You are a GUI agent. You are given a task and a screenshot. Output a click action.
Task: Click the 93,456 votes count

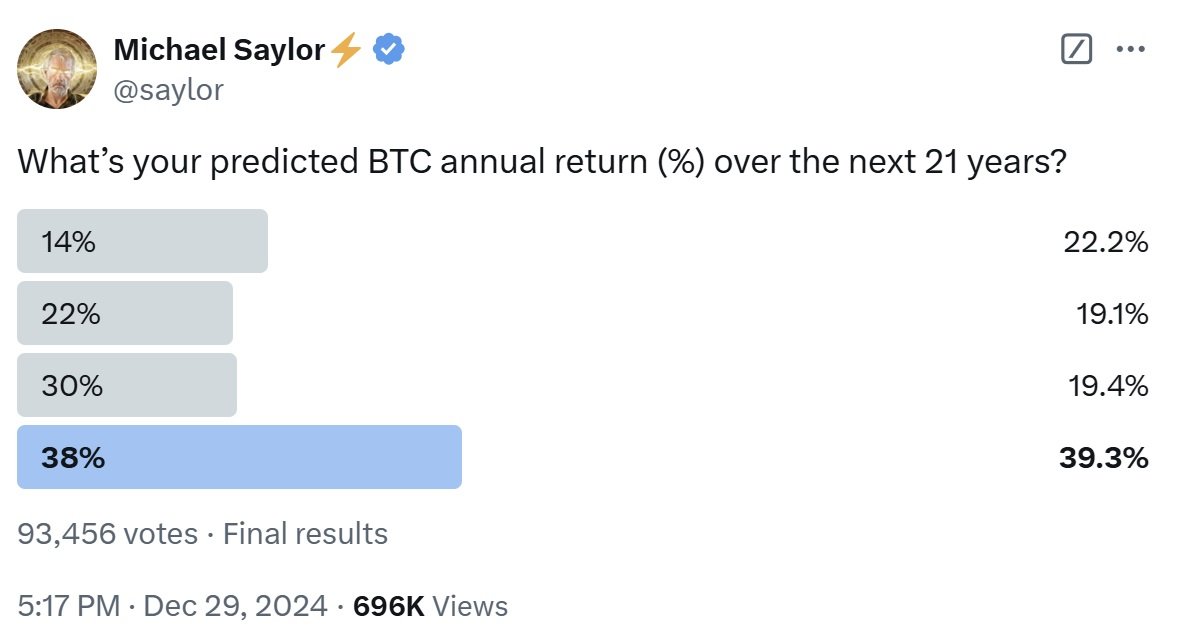click(x=107, y=534)
